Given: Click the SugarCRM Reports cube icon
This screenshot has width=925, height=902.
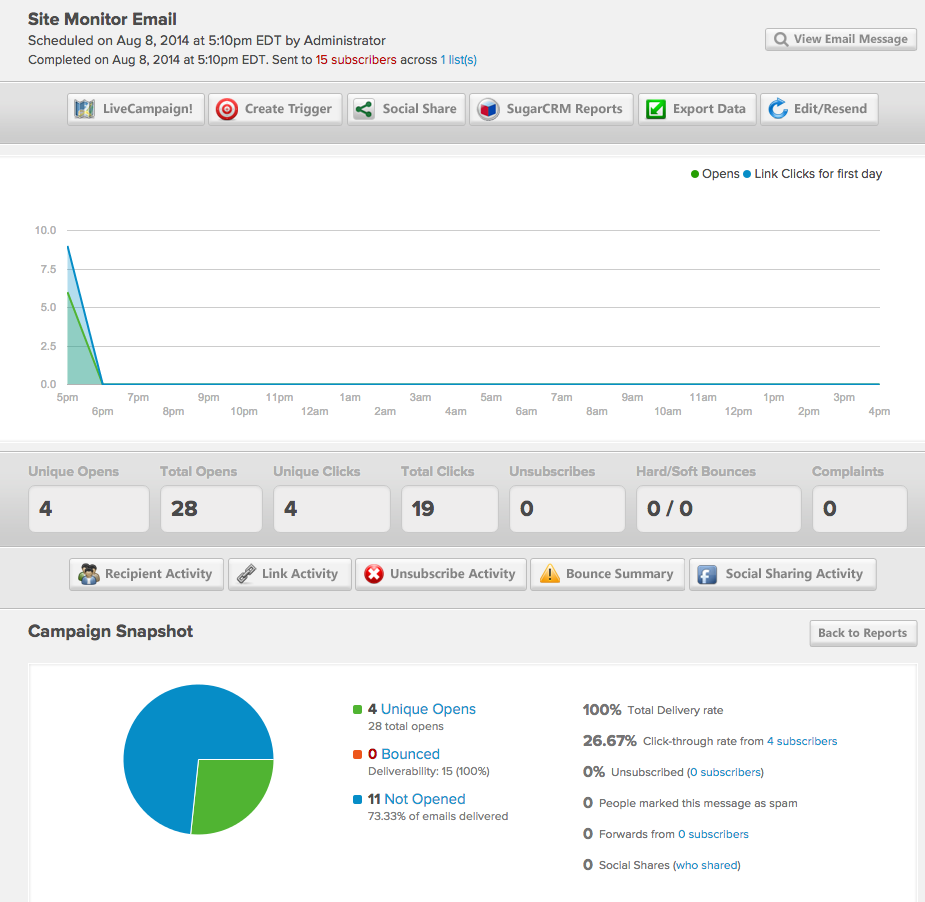Looking at the screenshot, I should tap(488, 109).
